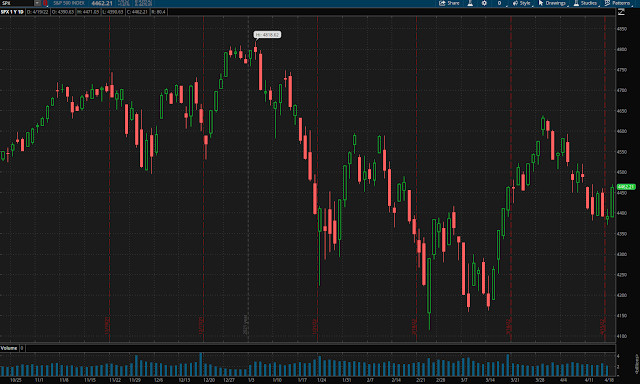Open the Style menu
Image resolution: width=640 pixels, height=384 pixels.
(x=522, y=3)
